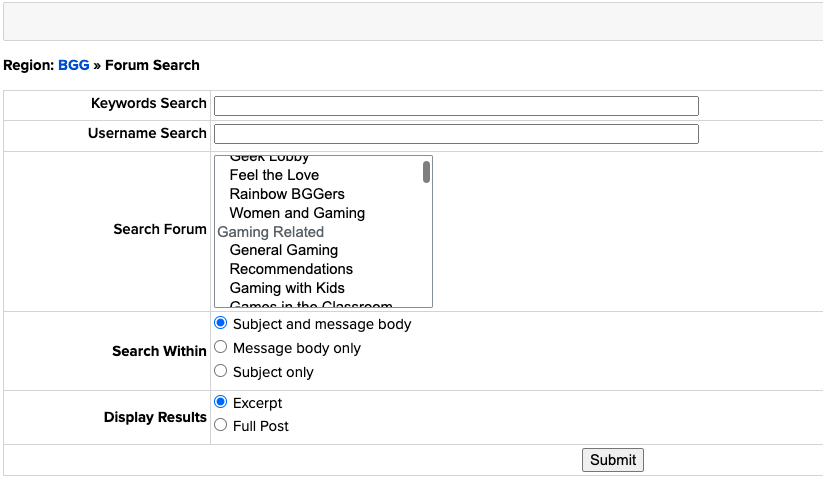This screenshot has width=823, height=490.
Task: Choose Subject and message body option
Action: click(220, 323)
